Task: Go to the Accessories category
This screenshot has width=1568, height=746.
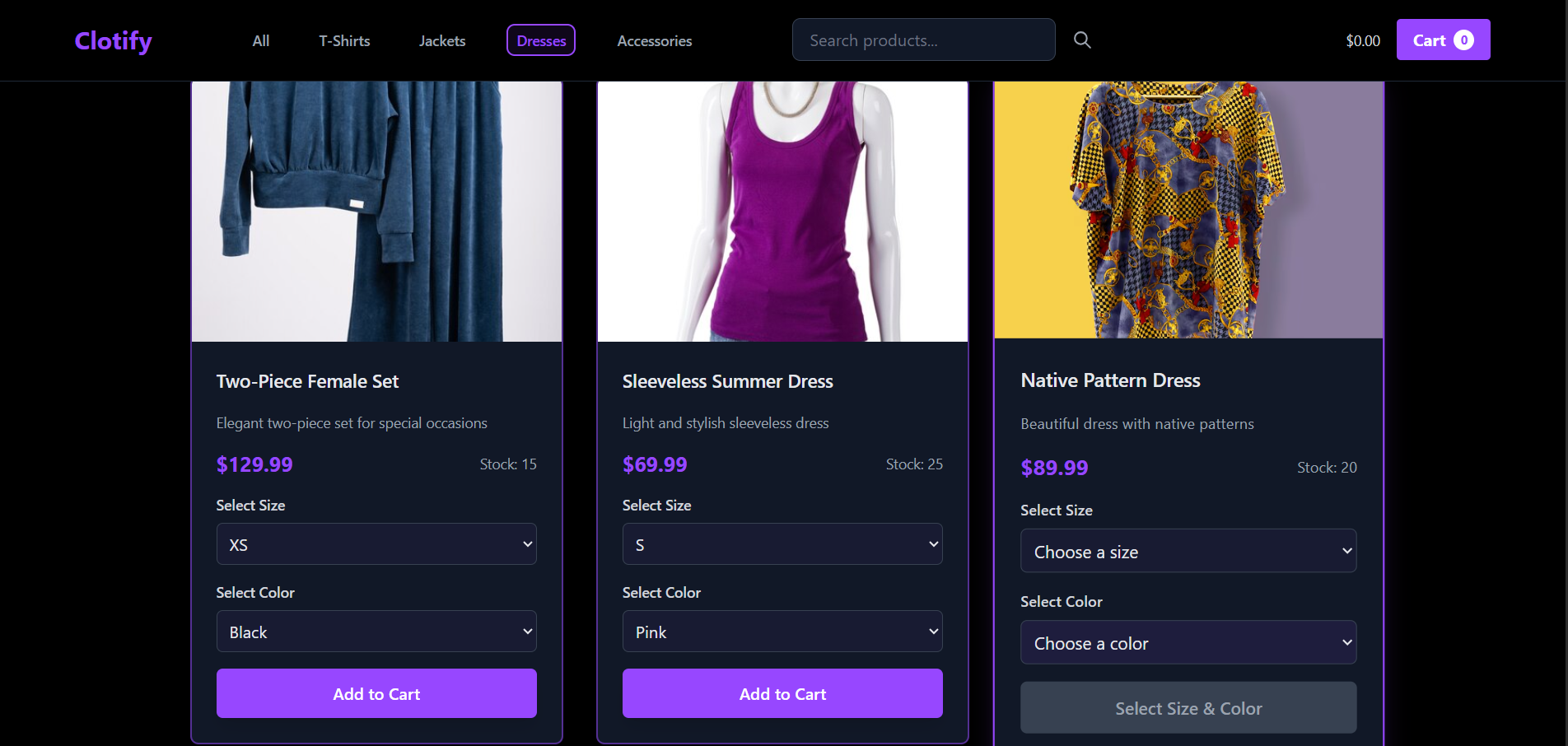Action: [655, 40]
